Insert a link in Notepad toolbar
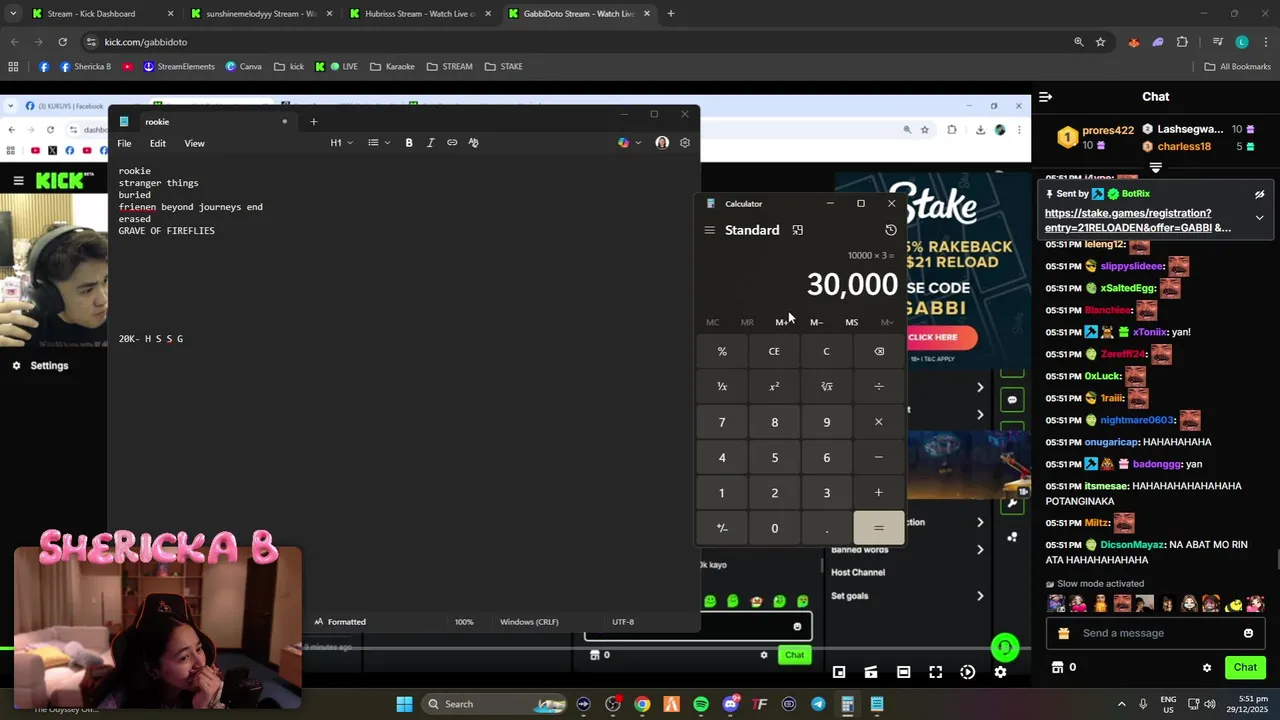 pyautogui.click(x=452, y=143)
